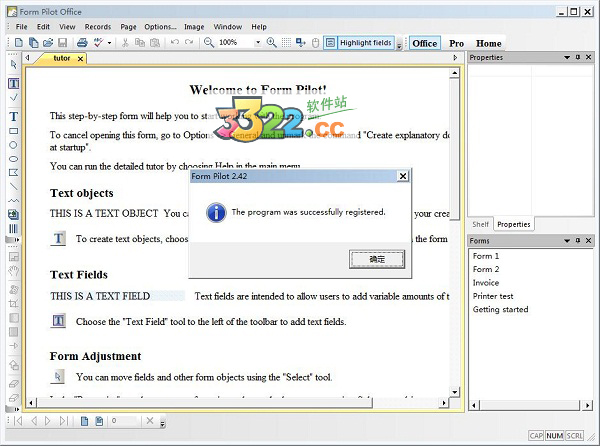This screenshot has height=446, width=600.
Task: Open the File menu
Action: [21, 27]
